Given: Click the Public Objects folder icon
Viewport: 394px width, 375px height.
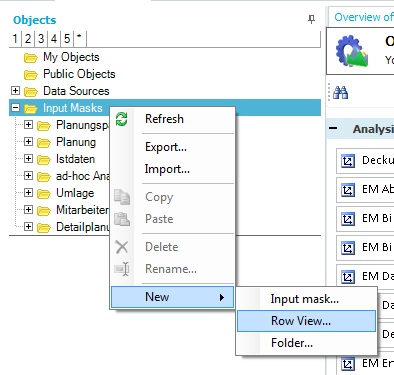Looking at the screenshot, I should (x=31, y=75).
